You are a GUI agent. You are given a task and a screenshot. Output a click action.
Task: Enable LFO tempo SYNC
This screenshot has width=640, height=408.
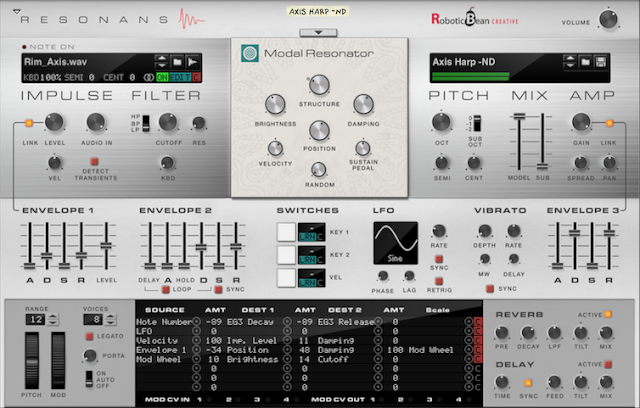coord(439,259)
